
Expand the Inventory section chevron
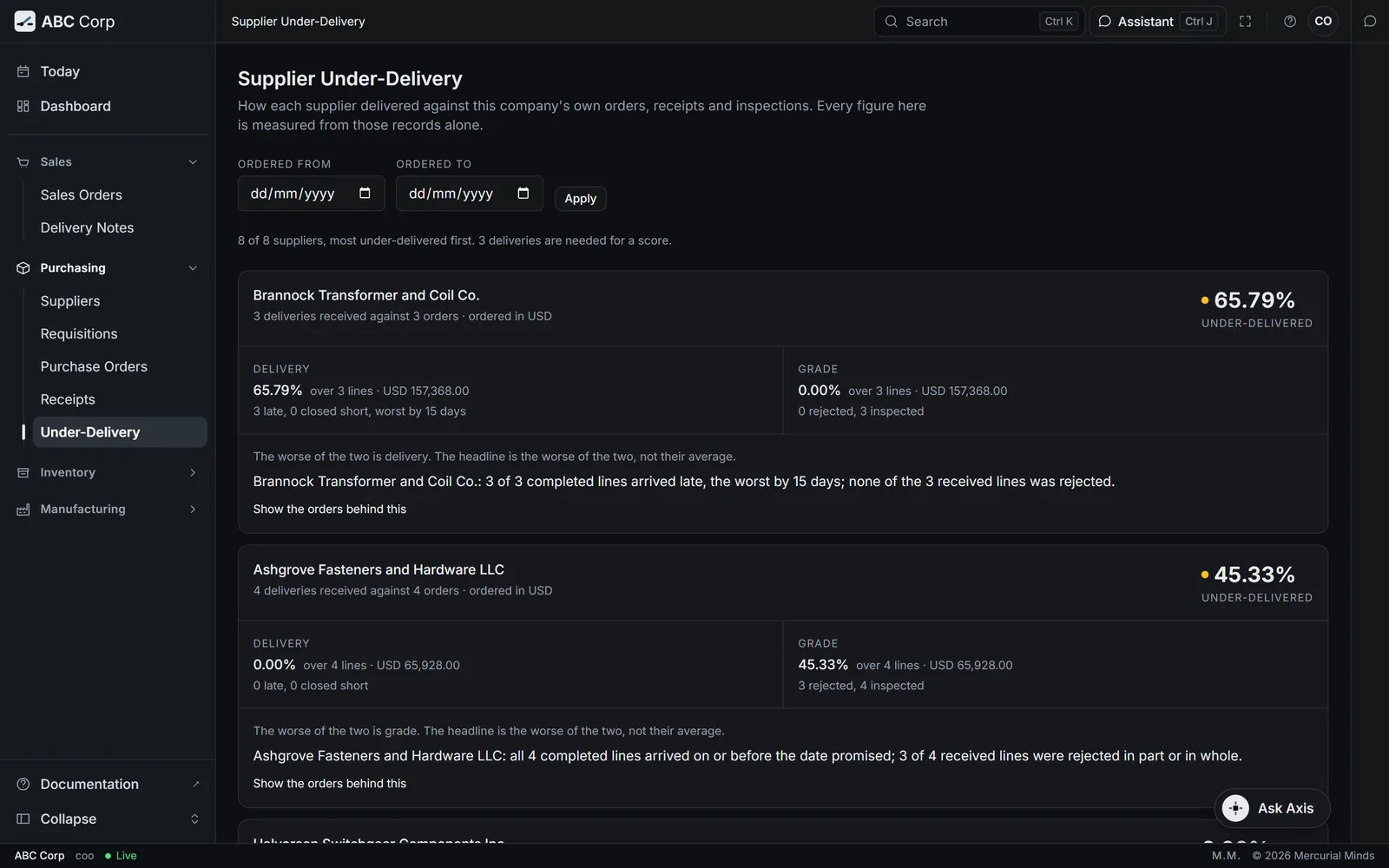point(193,472)
